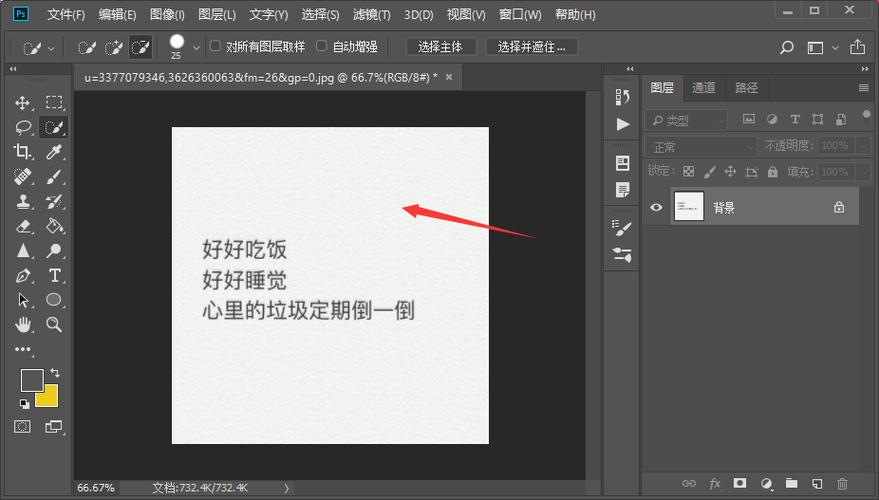
Task: Select the Path Selection tool
Action: coord(23,300)
